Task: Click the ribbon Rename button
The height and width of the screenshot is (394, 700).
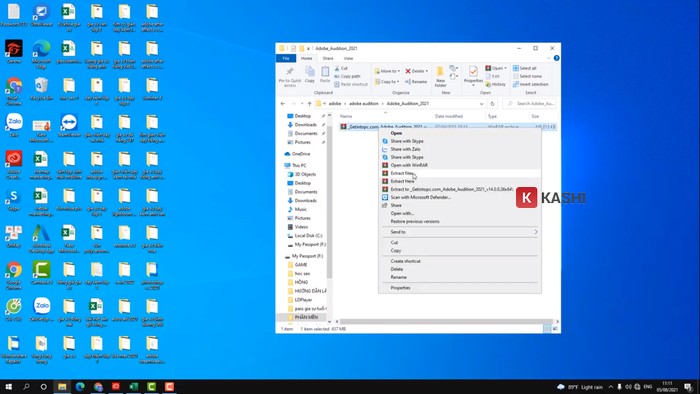Action: coord(416,82)
